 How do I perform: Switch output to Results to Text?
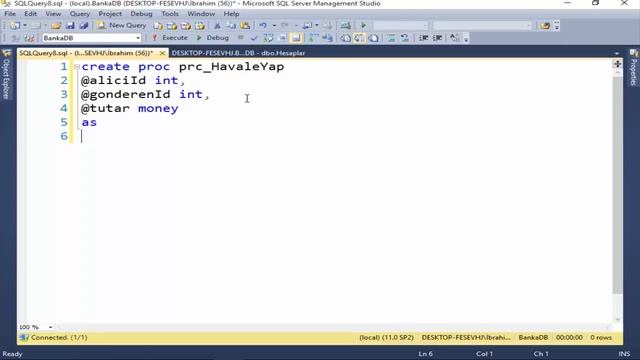click(x=345, y=38)
